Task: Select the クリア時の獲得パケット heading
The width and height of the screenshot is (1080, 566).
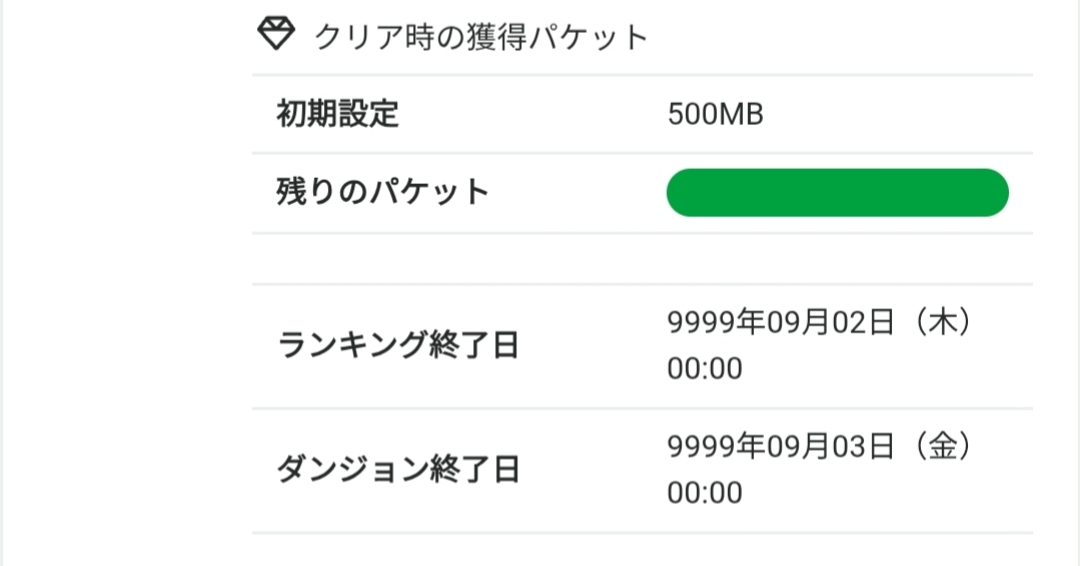Action: click(482, 37)
